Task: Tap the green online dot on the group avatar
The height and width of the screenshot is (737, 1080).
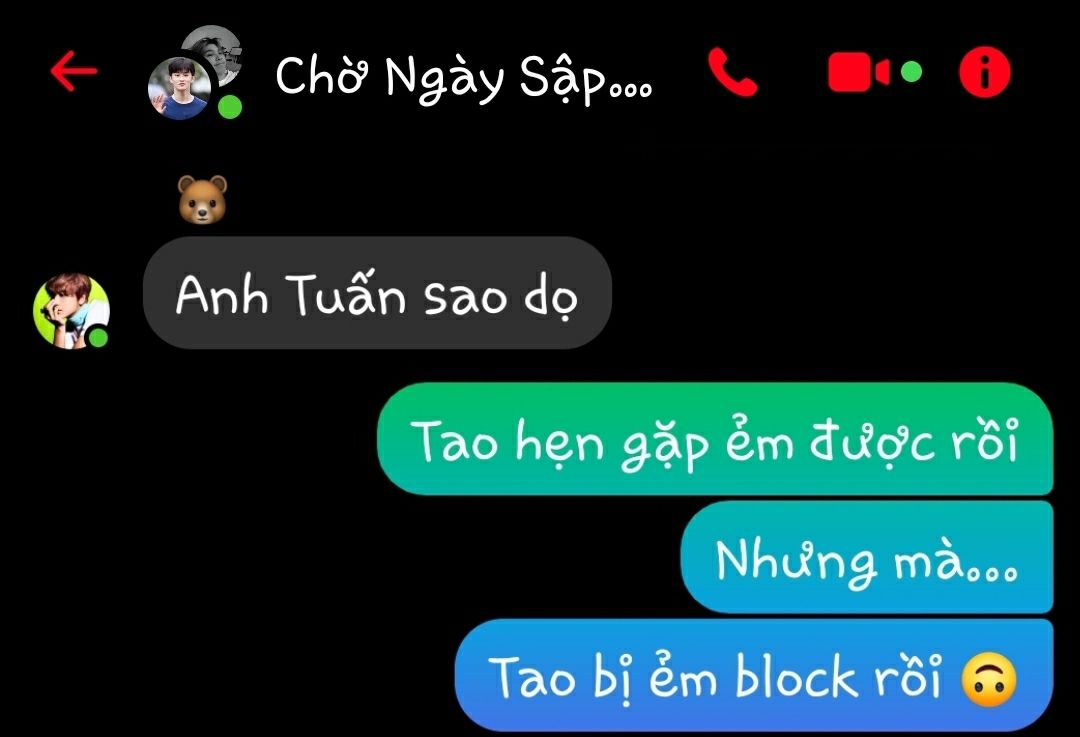Action: [x=230, y=107]
